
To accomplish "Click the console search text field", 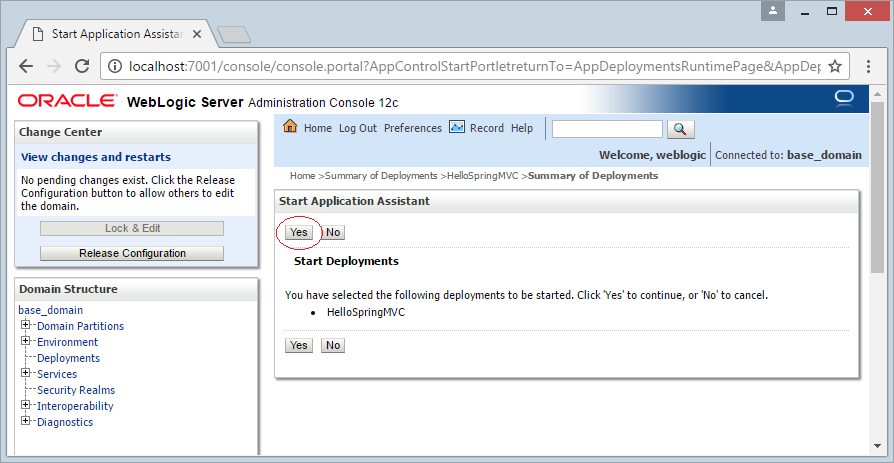I will point(607,129).
